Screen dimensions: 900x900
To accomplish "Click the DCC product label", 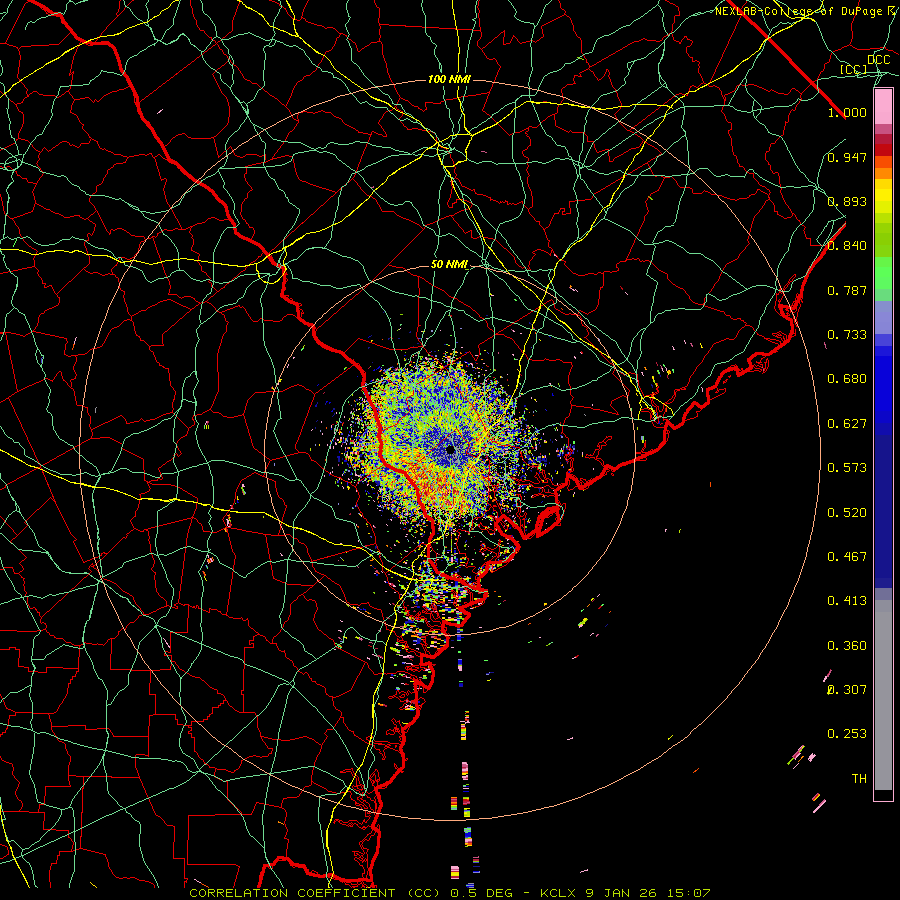I will click(x=878, y=60).
